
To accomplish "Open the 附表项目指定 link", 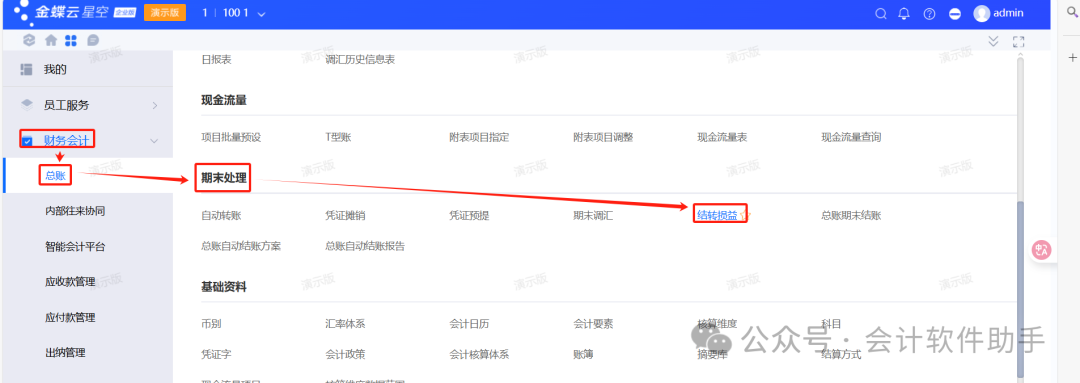I will pyautogui.click(x=479, y=137).
